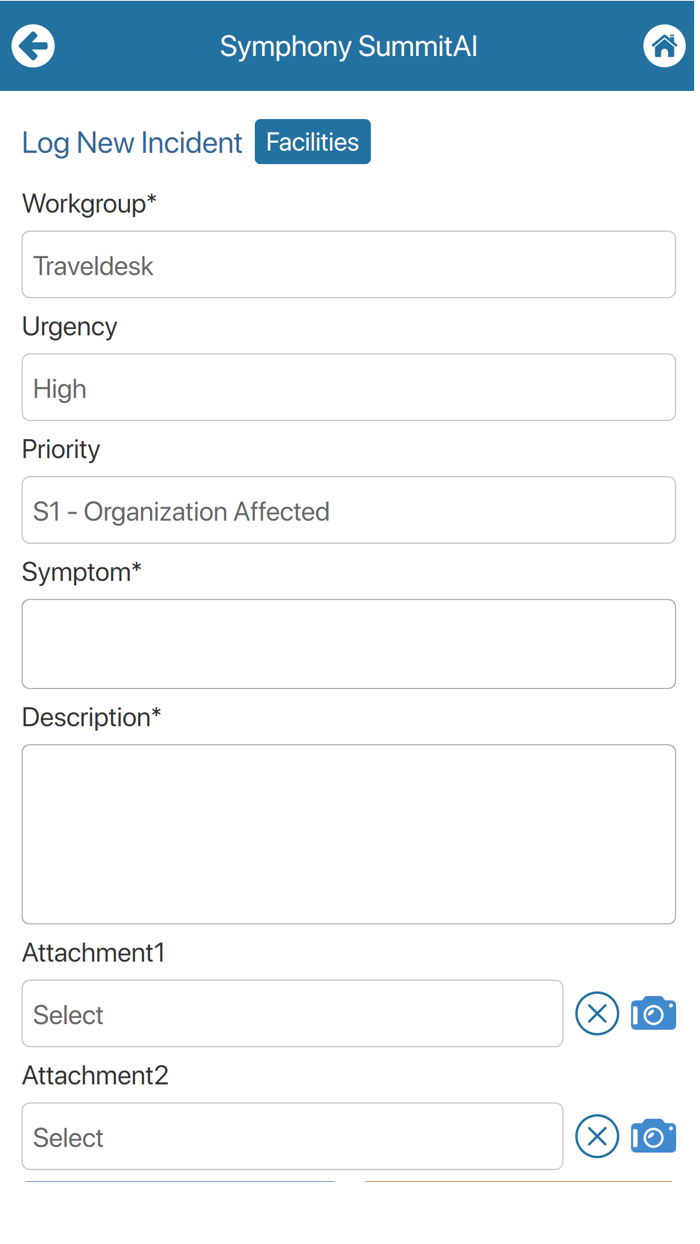Go home via the house icon

[x=664, y=45]
